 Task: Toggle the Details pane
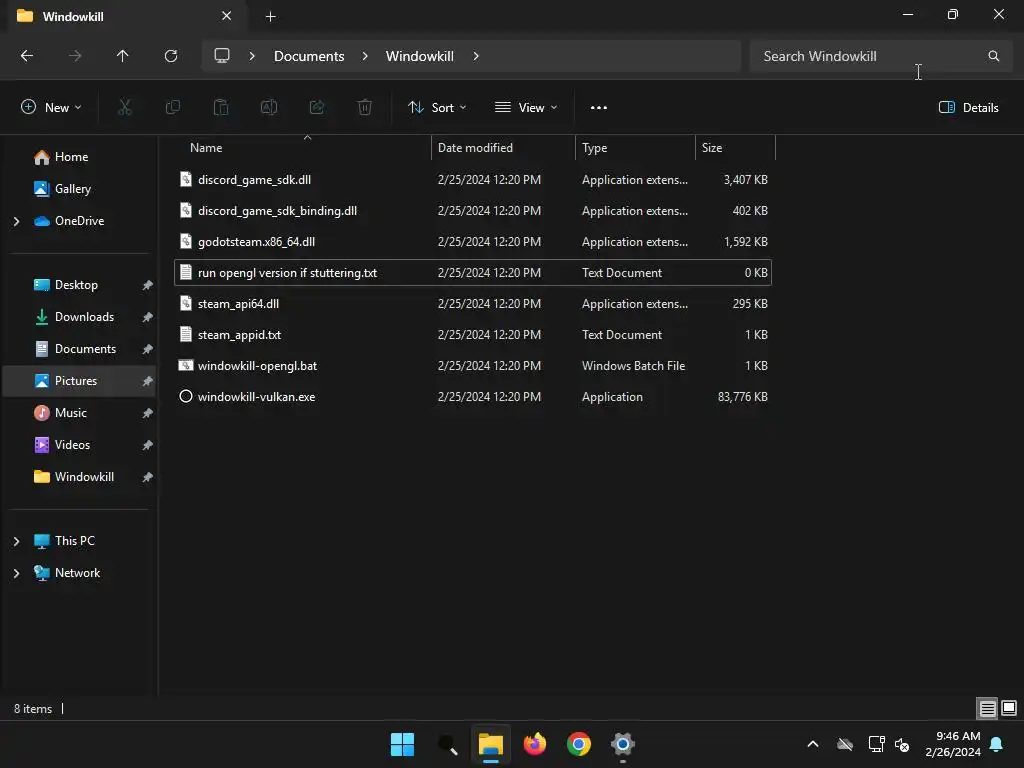click(968, 108)
